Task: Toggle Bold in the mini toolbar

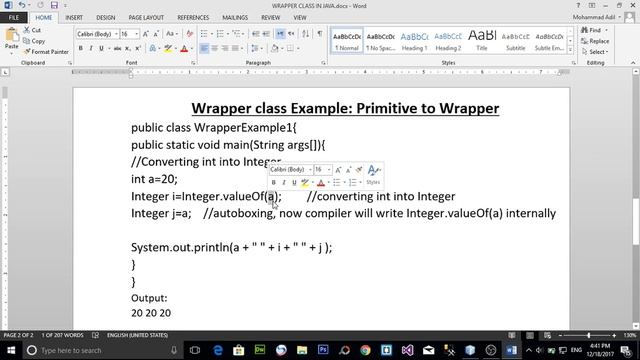Action: pos(273,182)
